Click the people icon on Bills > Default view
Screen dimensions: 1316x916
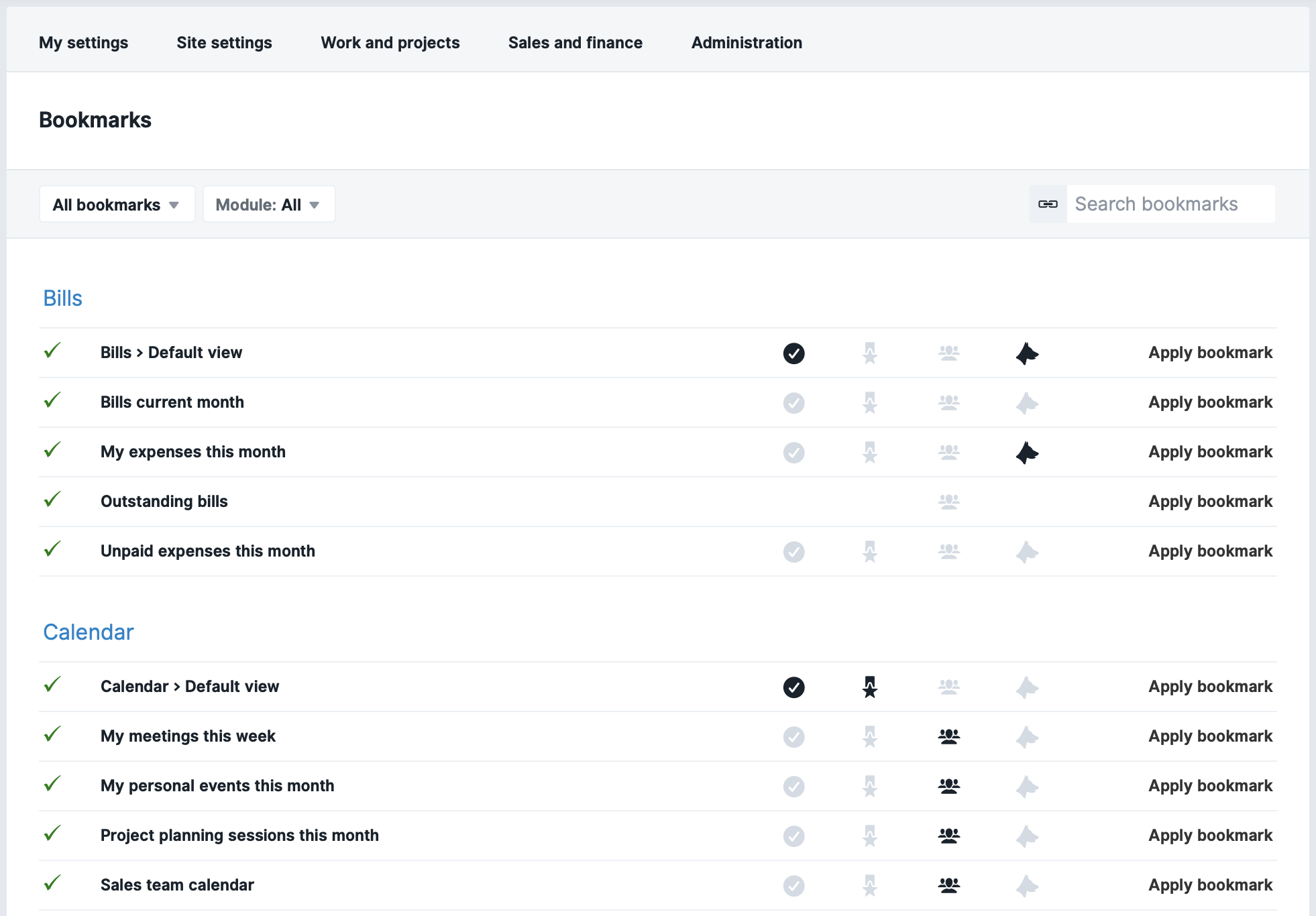(949, 353)
